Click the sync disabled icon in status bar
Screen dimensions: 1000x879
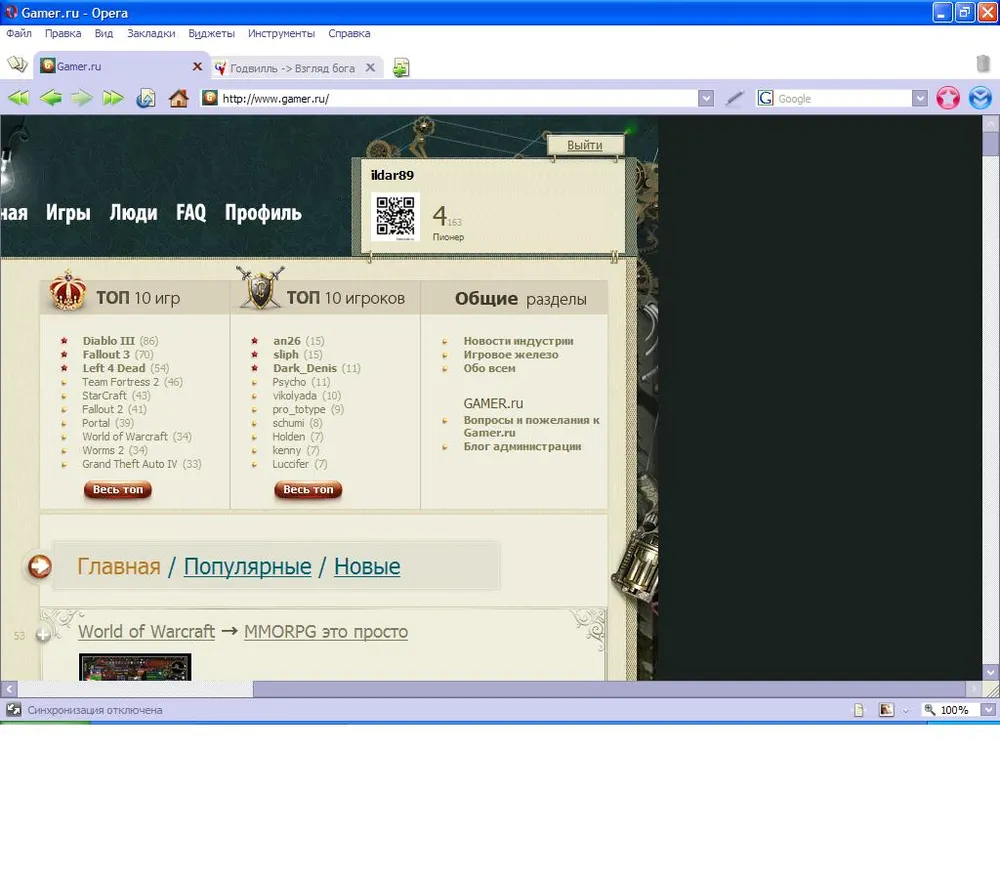13,709
